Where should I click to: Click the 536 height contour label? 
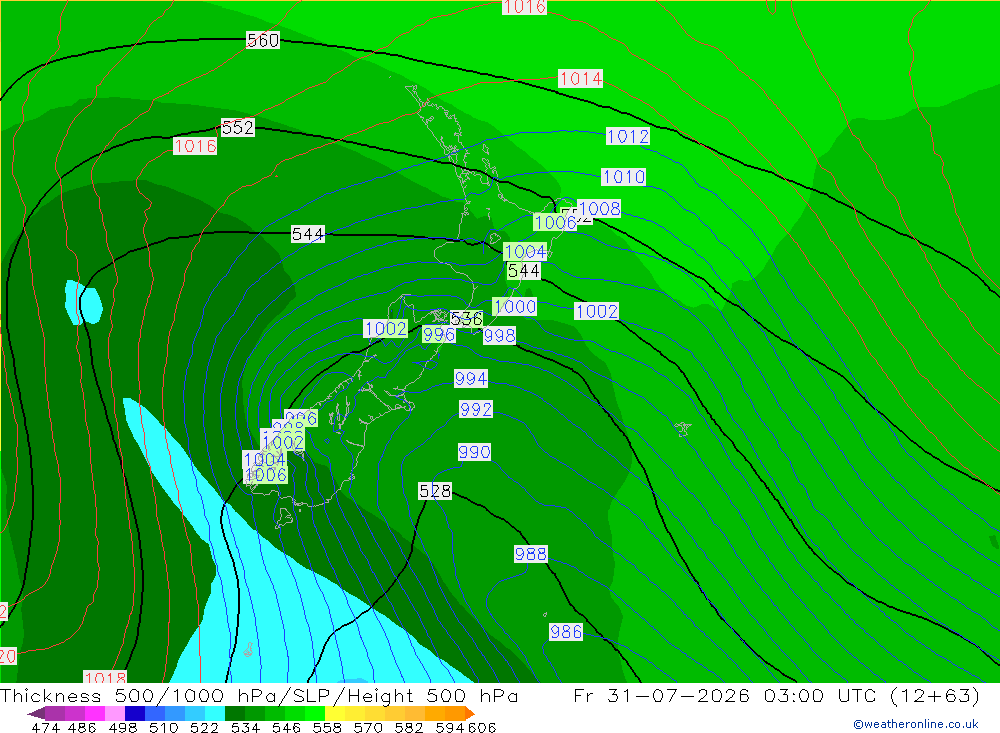coord(466,318)
